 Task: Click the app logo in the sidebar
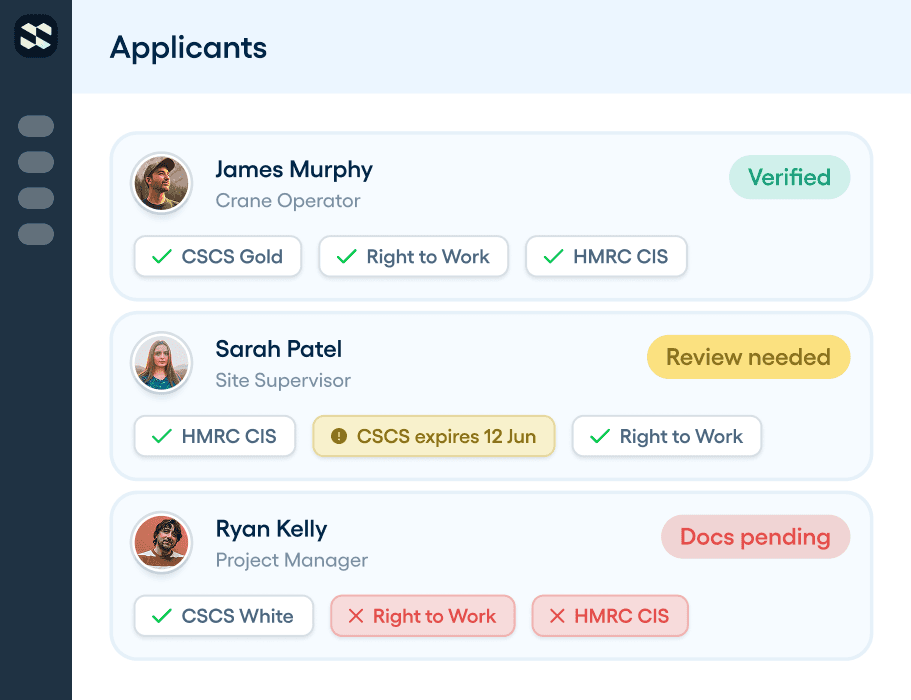coord(36,36)
